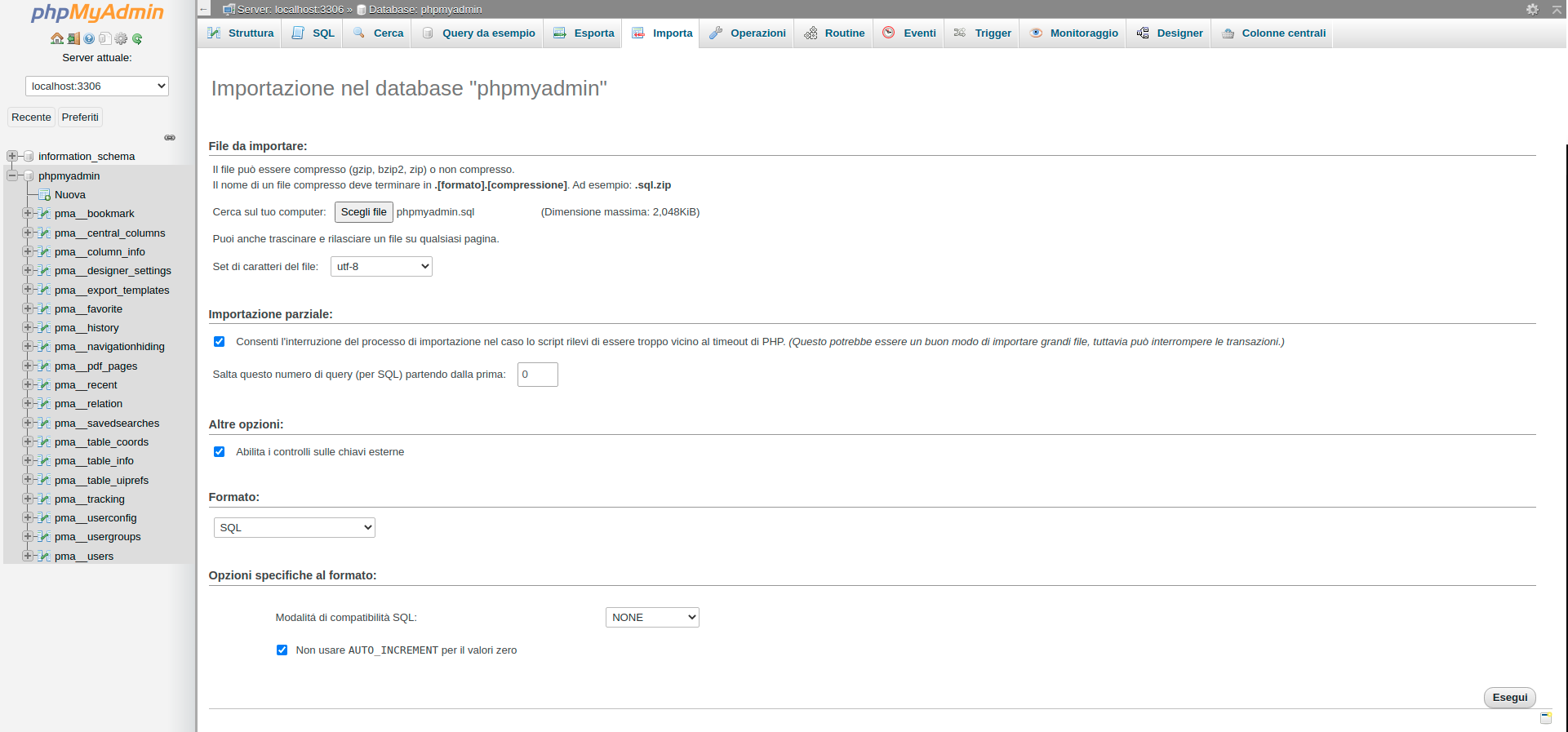1568x732 pixels.
Task: Open the Routine tab
Action: pyautogui.click(x=833, y=33)
